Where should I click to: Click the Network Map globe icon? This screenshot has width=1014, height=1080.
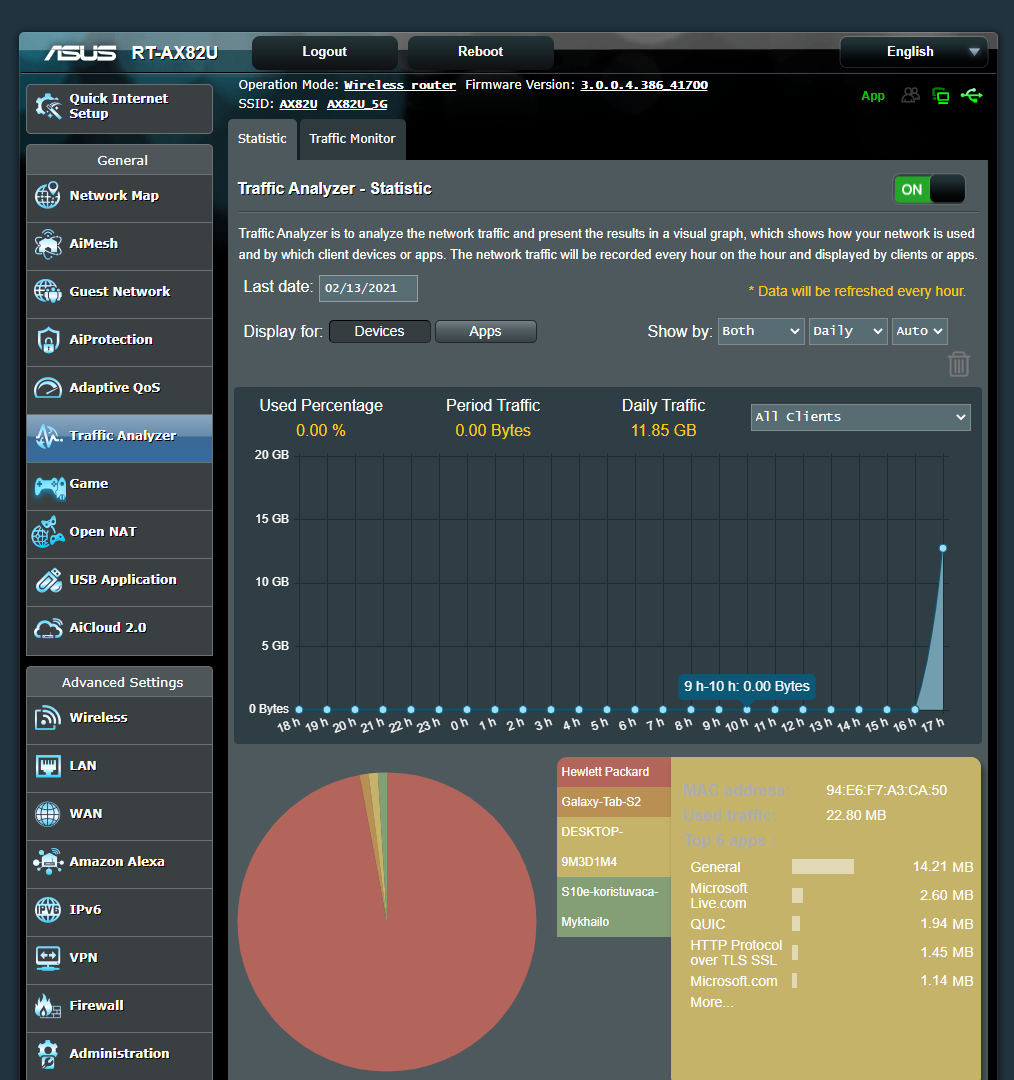(48, 196)
